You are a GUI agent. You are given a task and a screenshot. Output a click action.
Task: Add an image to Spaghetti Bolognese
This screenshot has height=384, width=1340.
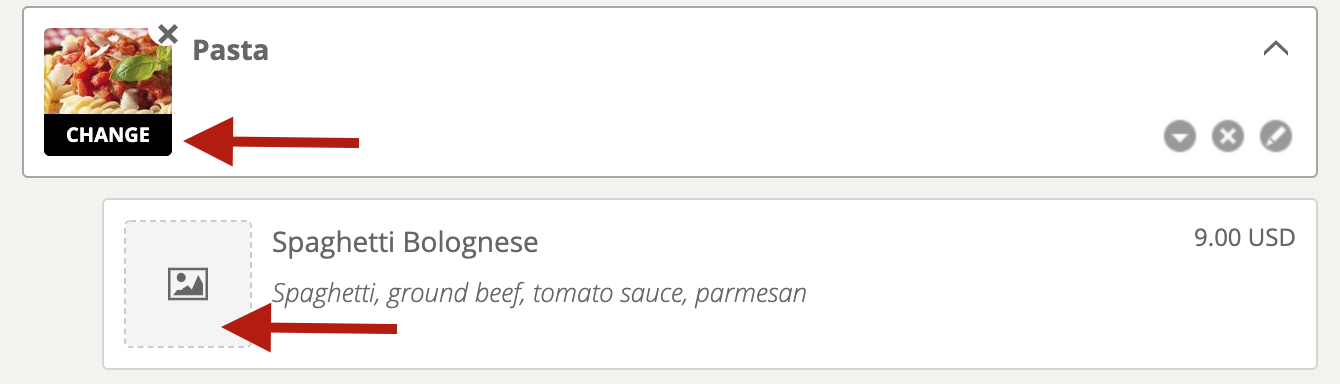coord(188,284)
